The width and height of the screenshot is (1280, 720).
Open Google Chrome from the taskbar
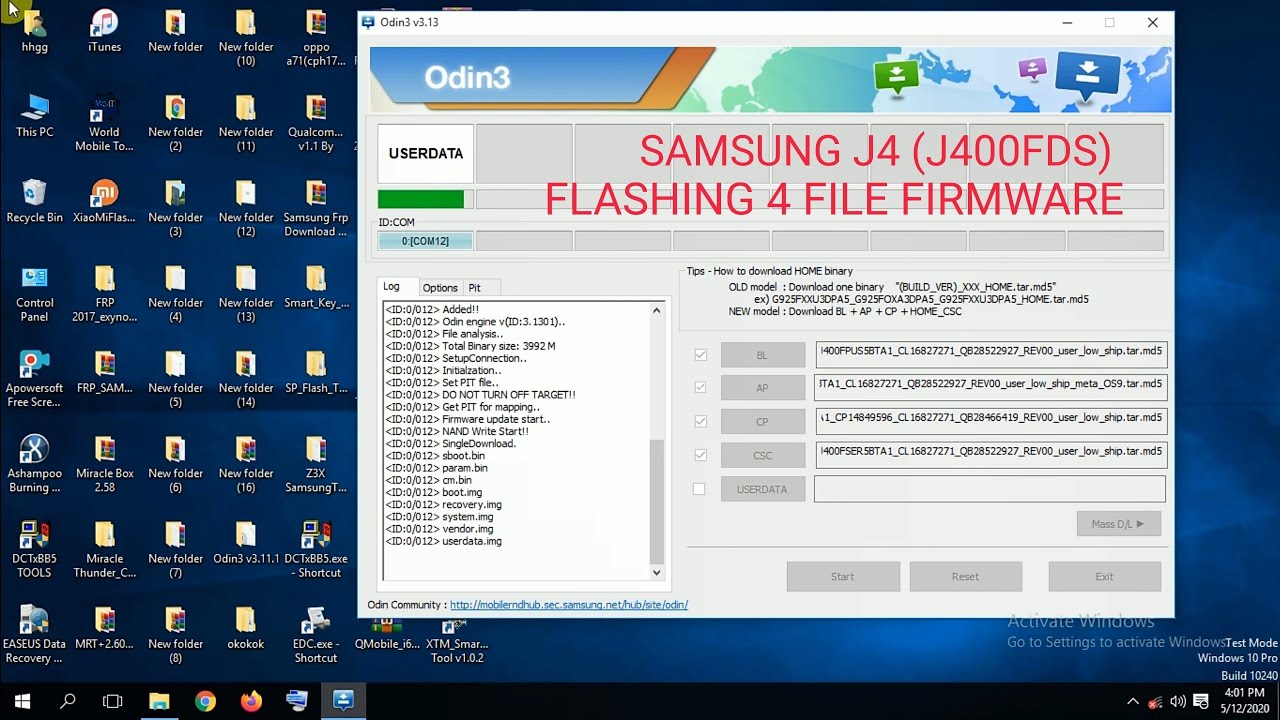click(205, 701)
